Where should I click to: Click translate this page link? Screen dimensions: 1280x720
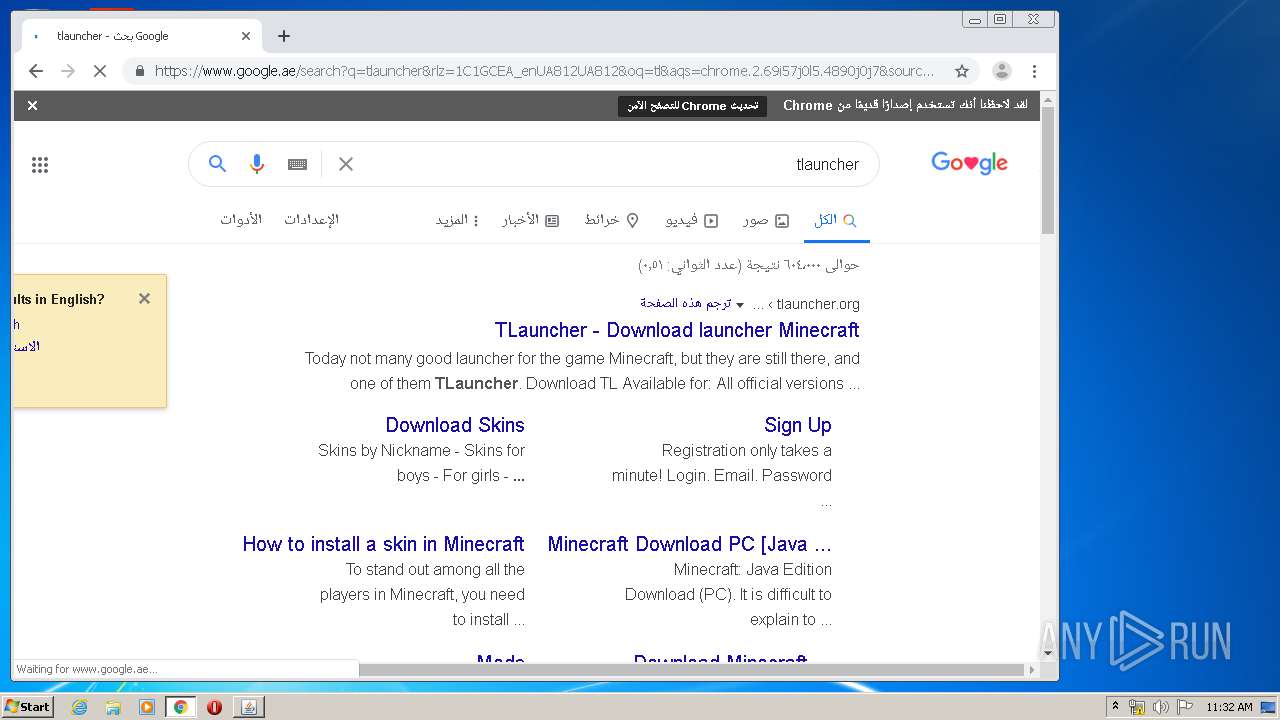coord(686,303)
